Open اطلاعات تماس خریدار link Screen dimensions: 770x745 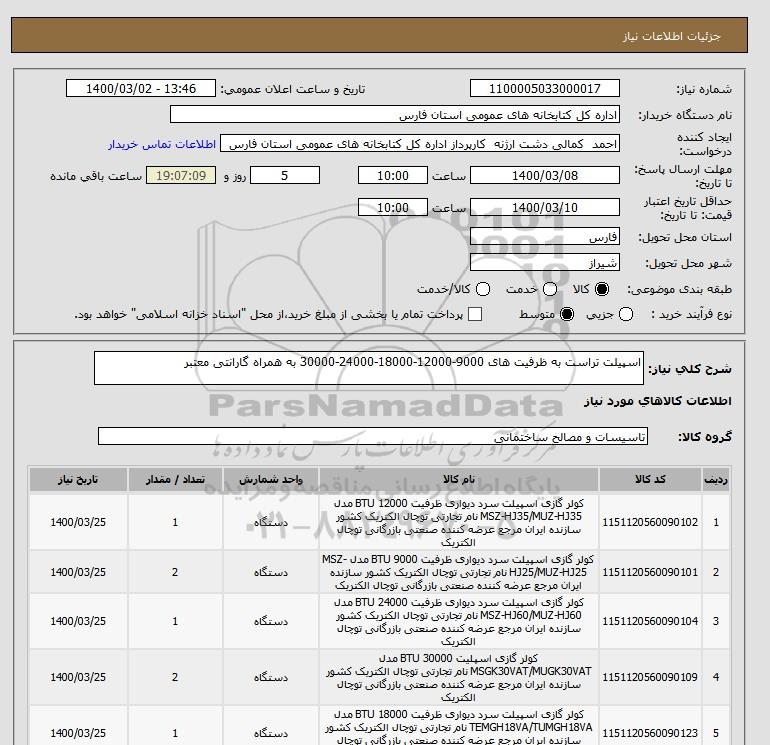(x=162, y=144)
